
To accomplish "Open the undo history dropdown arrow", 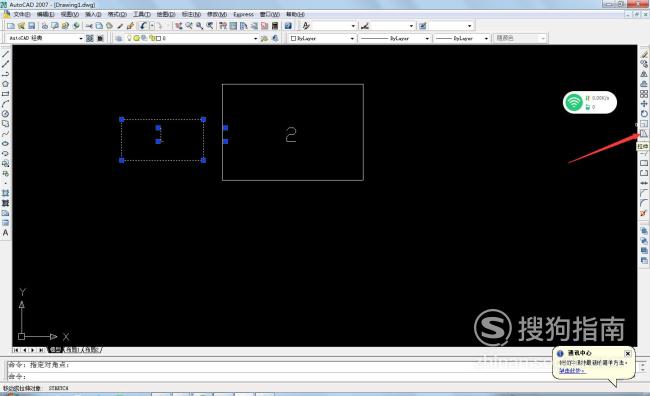I will click(152, 26).
